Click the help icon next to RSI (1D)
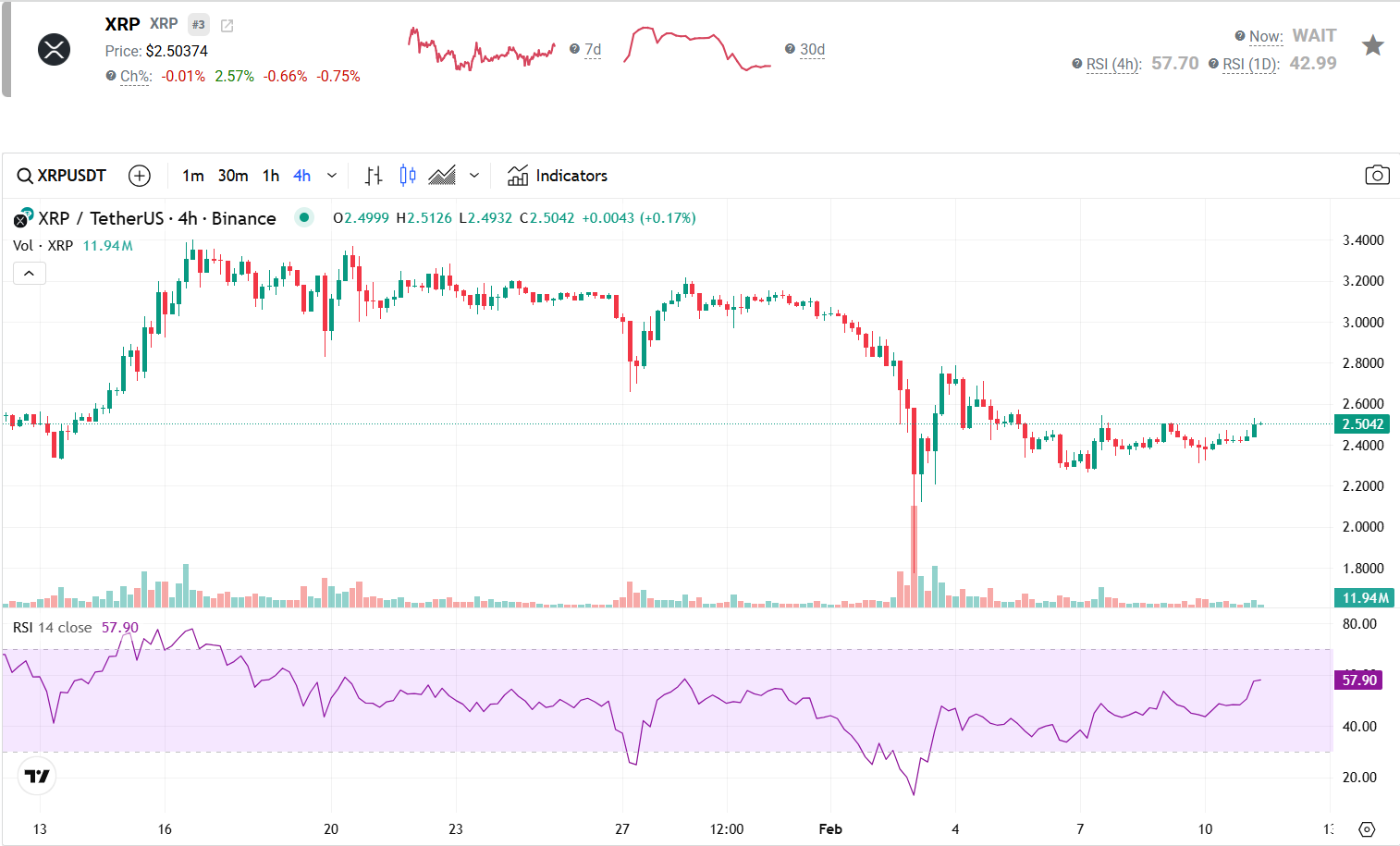The height and width of the screenshot is (846, 1400). coord(1213,64)
